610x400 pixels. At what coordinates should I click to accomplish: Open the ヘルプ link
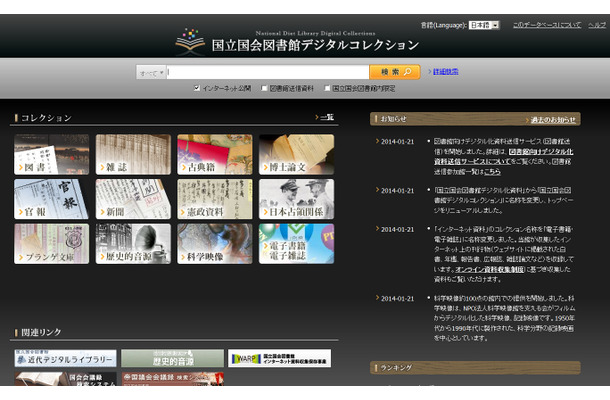(x=597, y=25)
